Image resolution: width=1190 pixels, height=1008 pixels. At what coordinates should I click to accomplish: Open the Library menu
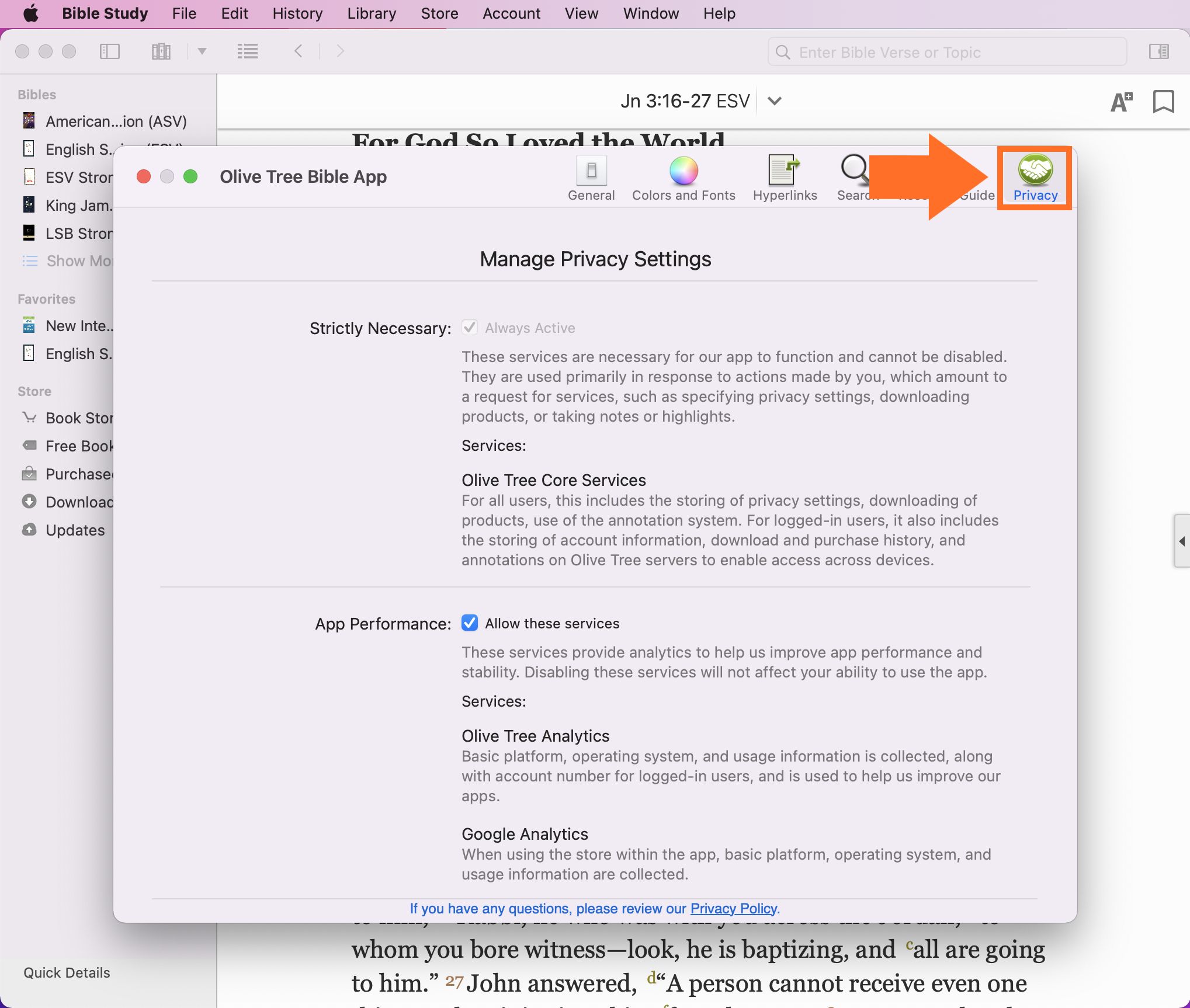[372, 13]
